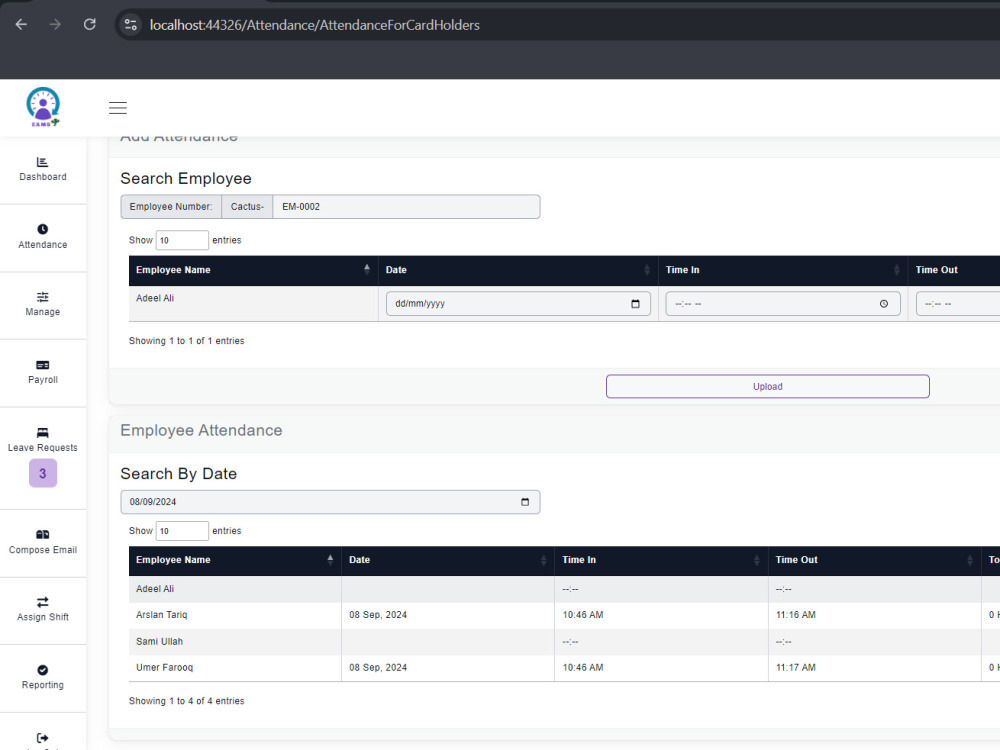The image size is (1000, 750).
Task: Open Leave Requests sidebar item
Action: click(43, 440)
